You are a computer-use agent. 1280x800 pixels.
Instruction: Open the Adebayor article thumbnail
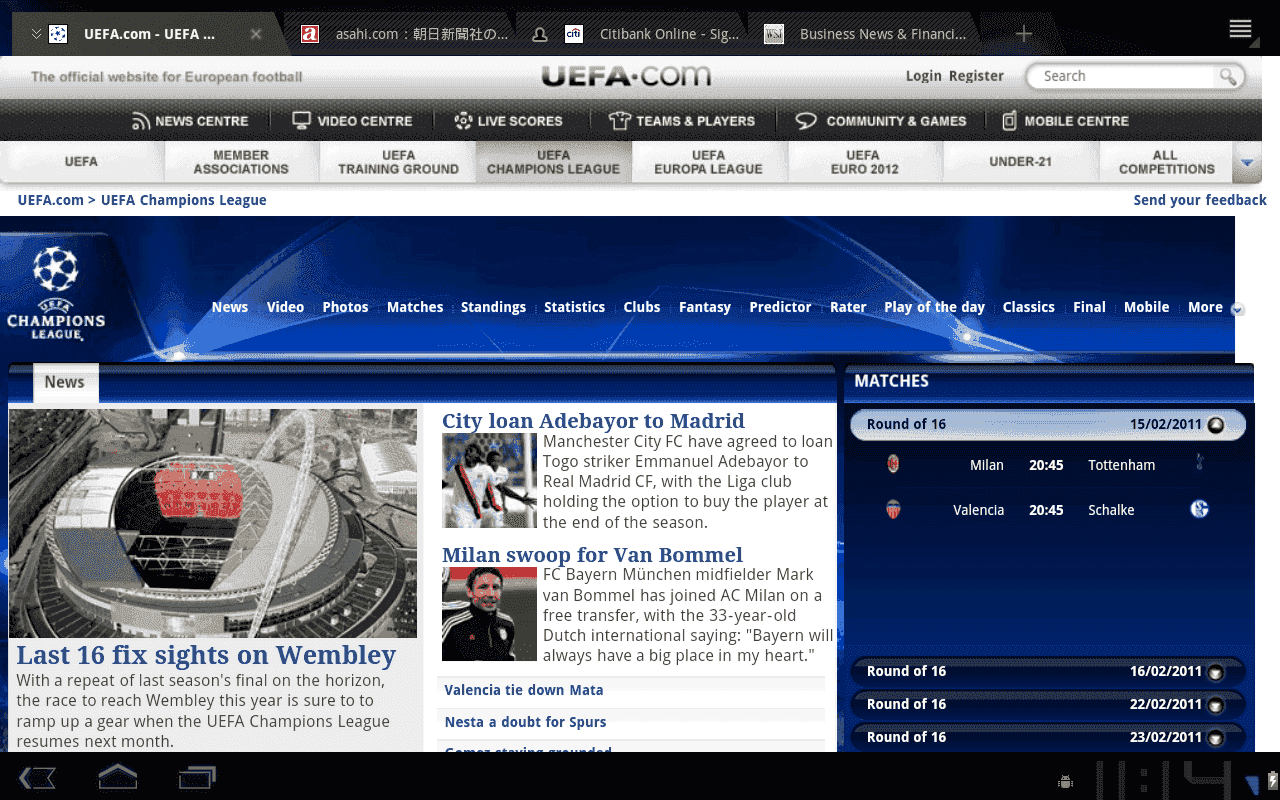(489, 481)
